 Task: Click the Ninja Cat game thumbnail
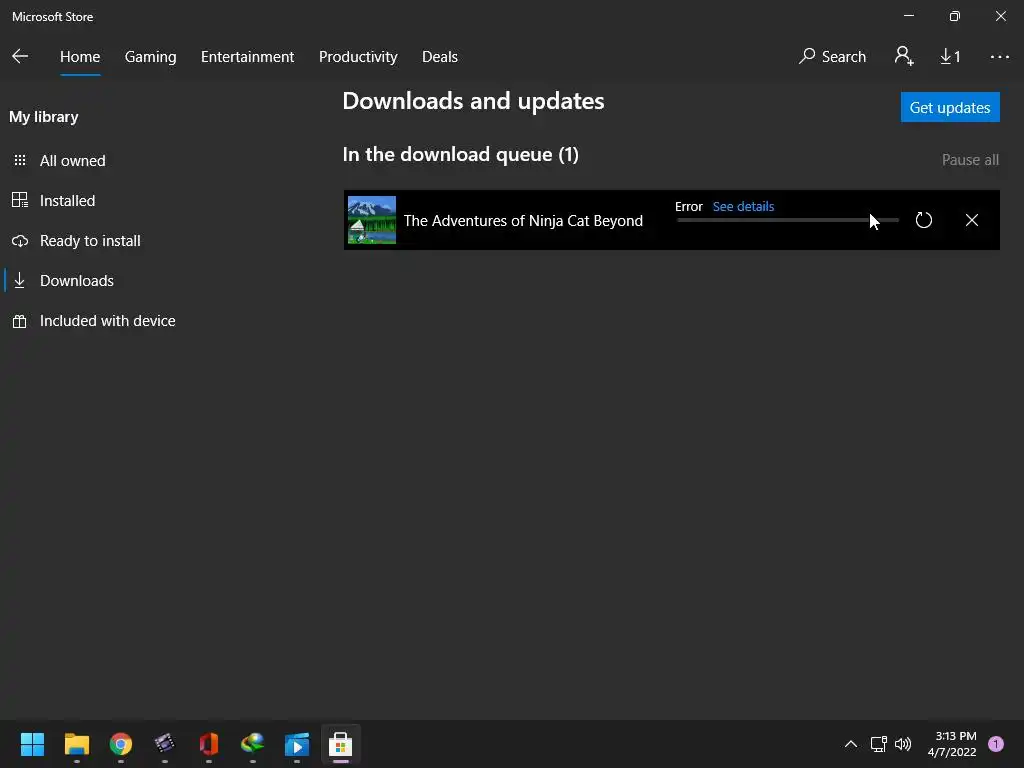pyautogui.click(x=372, y=220)
